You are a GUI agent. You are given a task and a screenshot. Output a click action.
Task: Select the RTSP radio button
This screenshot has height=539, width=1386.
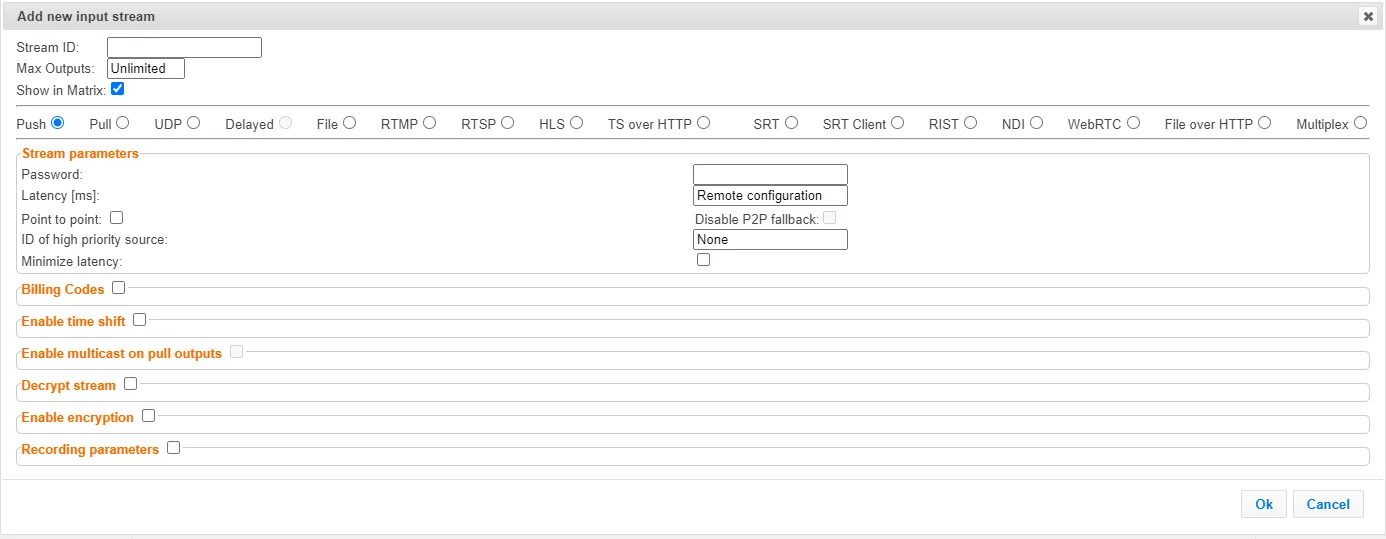(x=507, y=123)
